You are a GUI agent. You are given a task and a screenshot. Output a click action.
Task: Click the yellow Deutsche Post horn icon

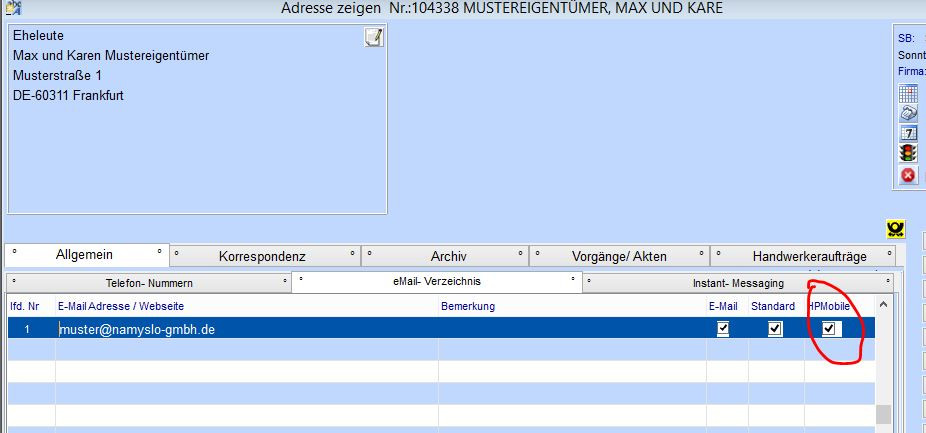tap(896, 229)
